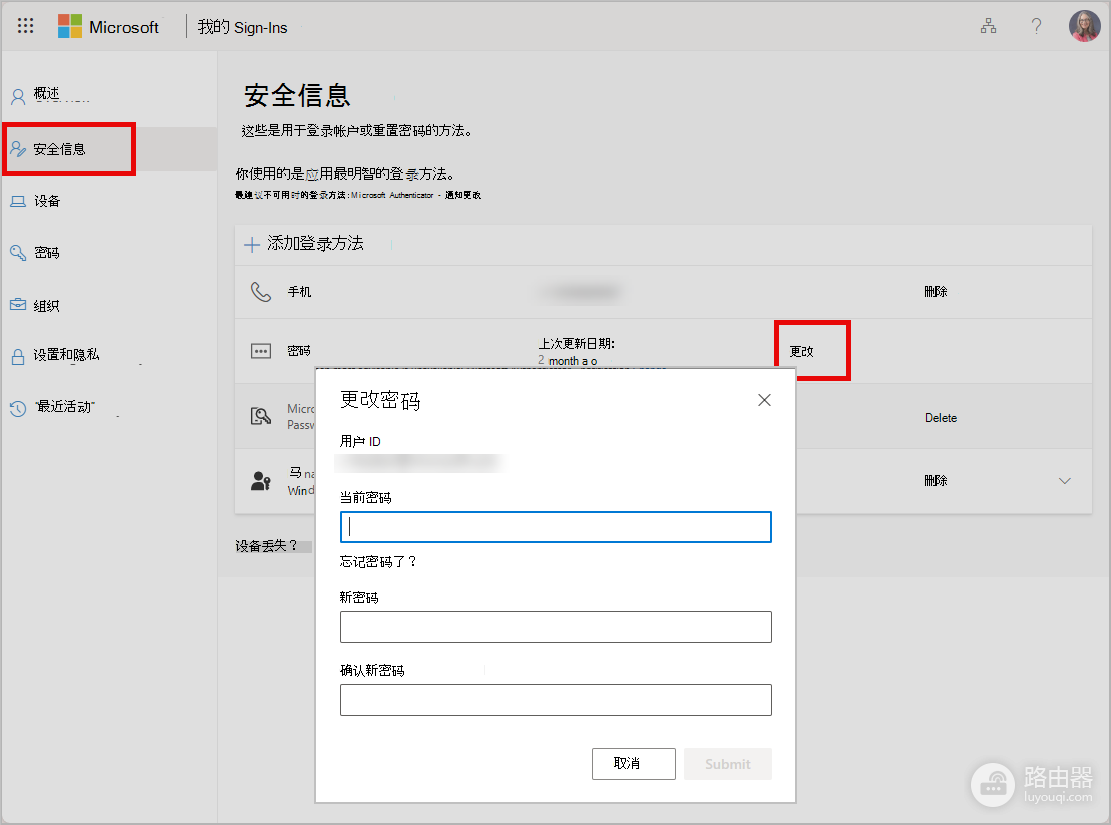1111x825 pixels.
Task: Open 最近活动 in the sidebar
Action: (x=65, y=407)
